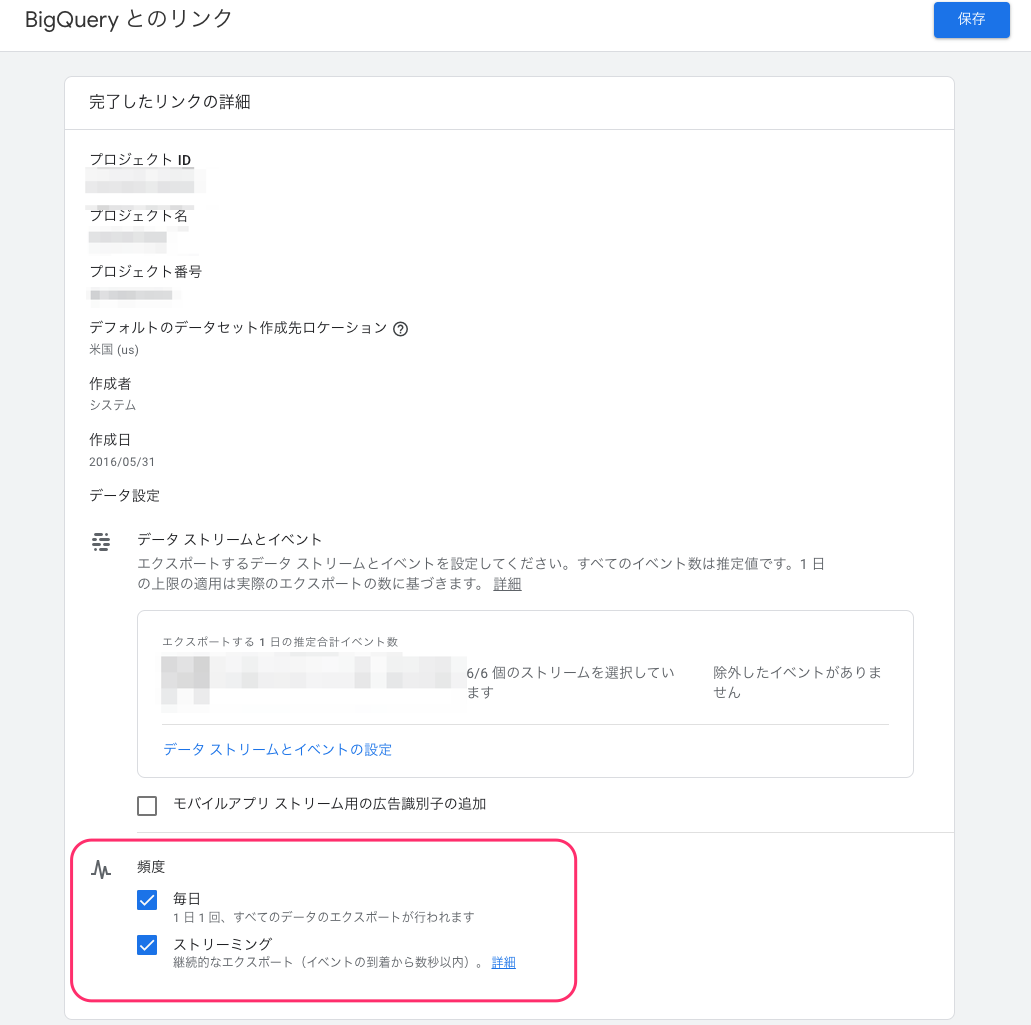Enable モバイルアプリ ストリーム用の広告識別子の追加 checkbox

147,805
